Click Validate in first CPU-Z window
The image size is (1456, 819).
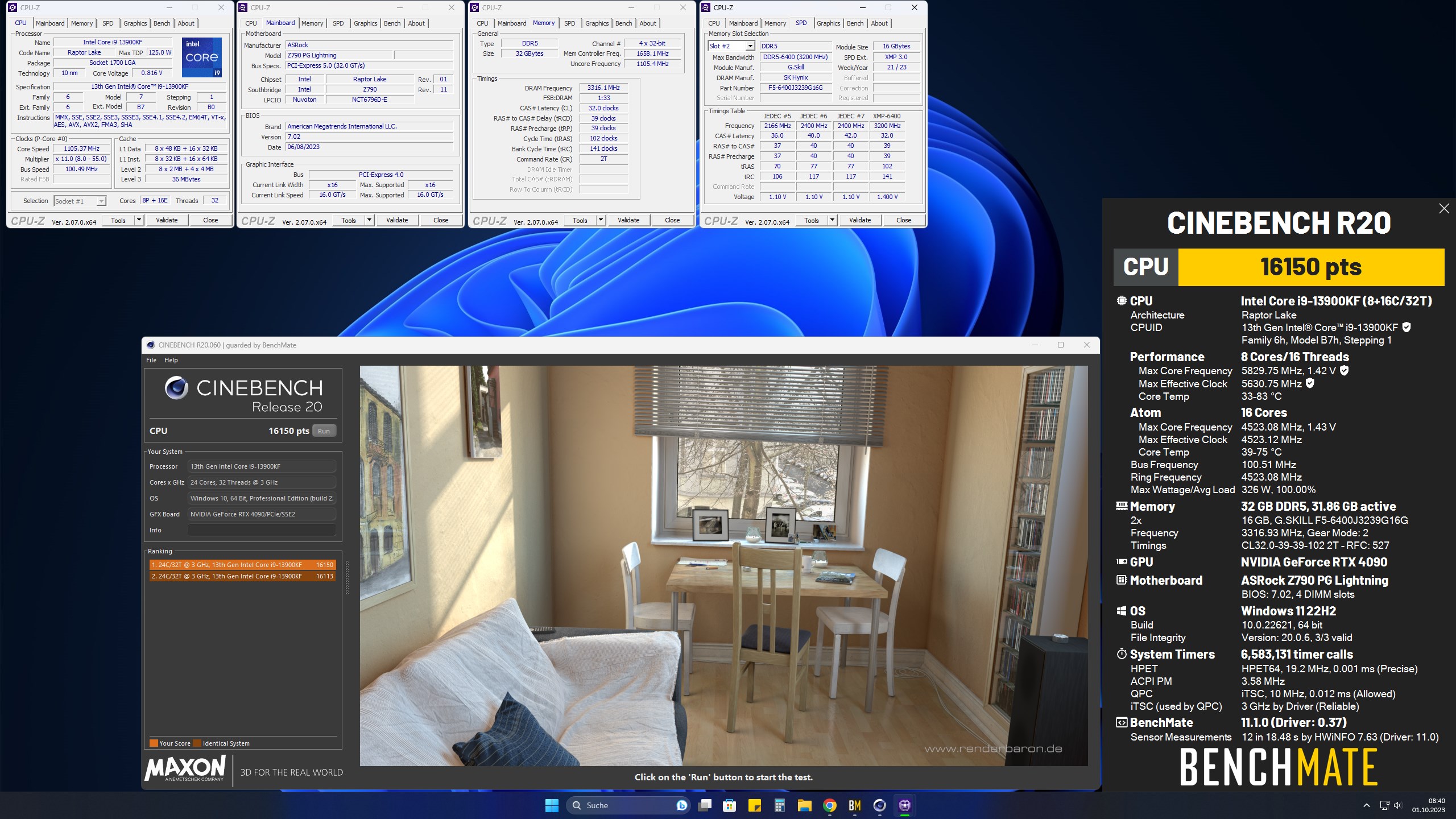[167, 220]
